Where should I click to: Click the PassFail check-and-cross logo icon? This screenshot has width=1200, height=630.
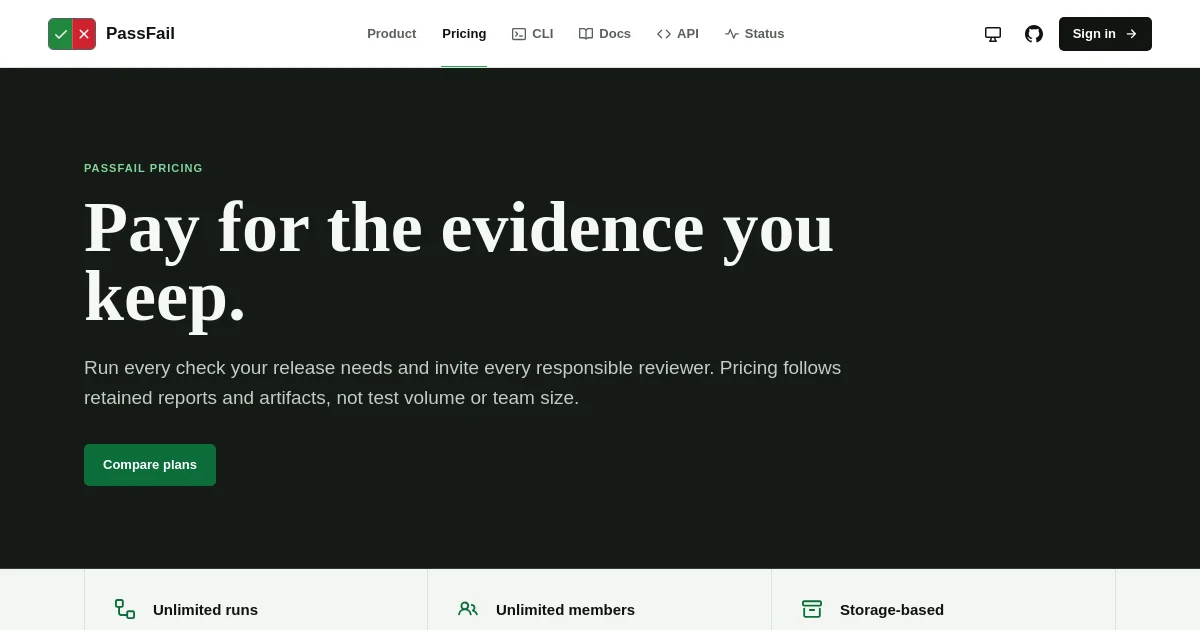(x=72, y=34)
